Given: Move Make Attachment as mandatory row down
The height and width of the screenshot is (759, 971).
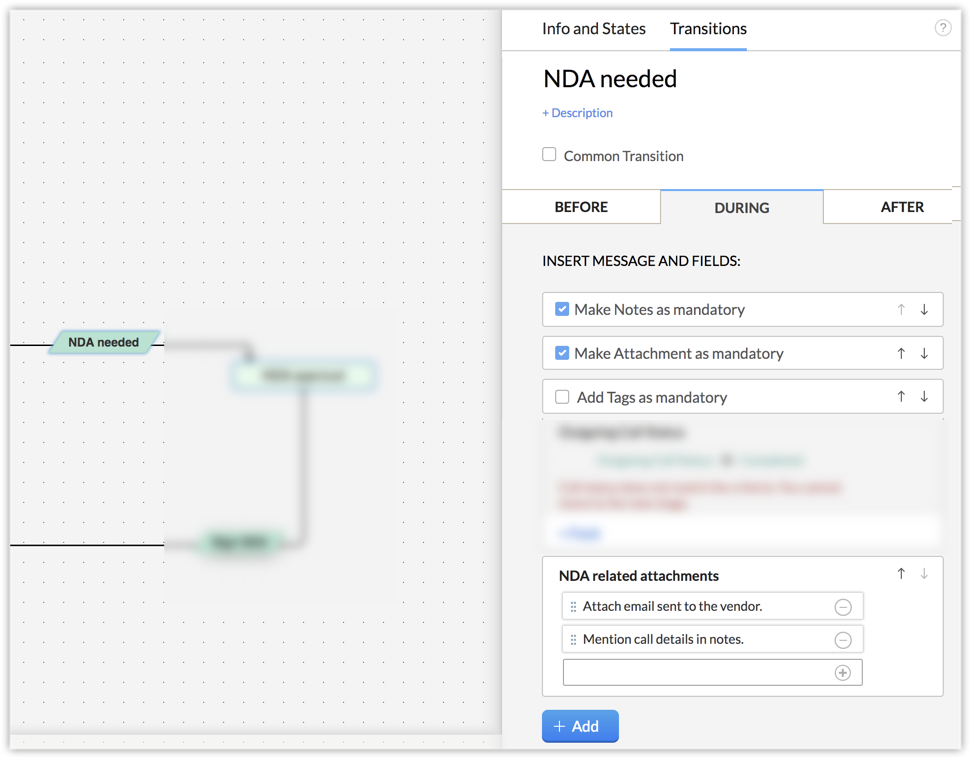Looking at the screenshot, I should [924, 353].
